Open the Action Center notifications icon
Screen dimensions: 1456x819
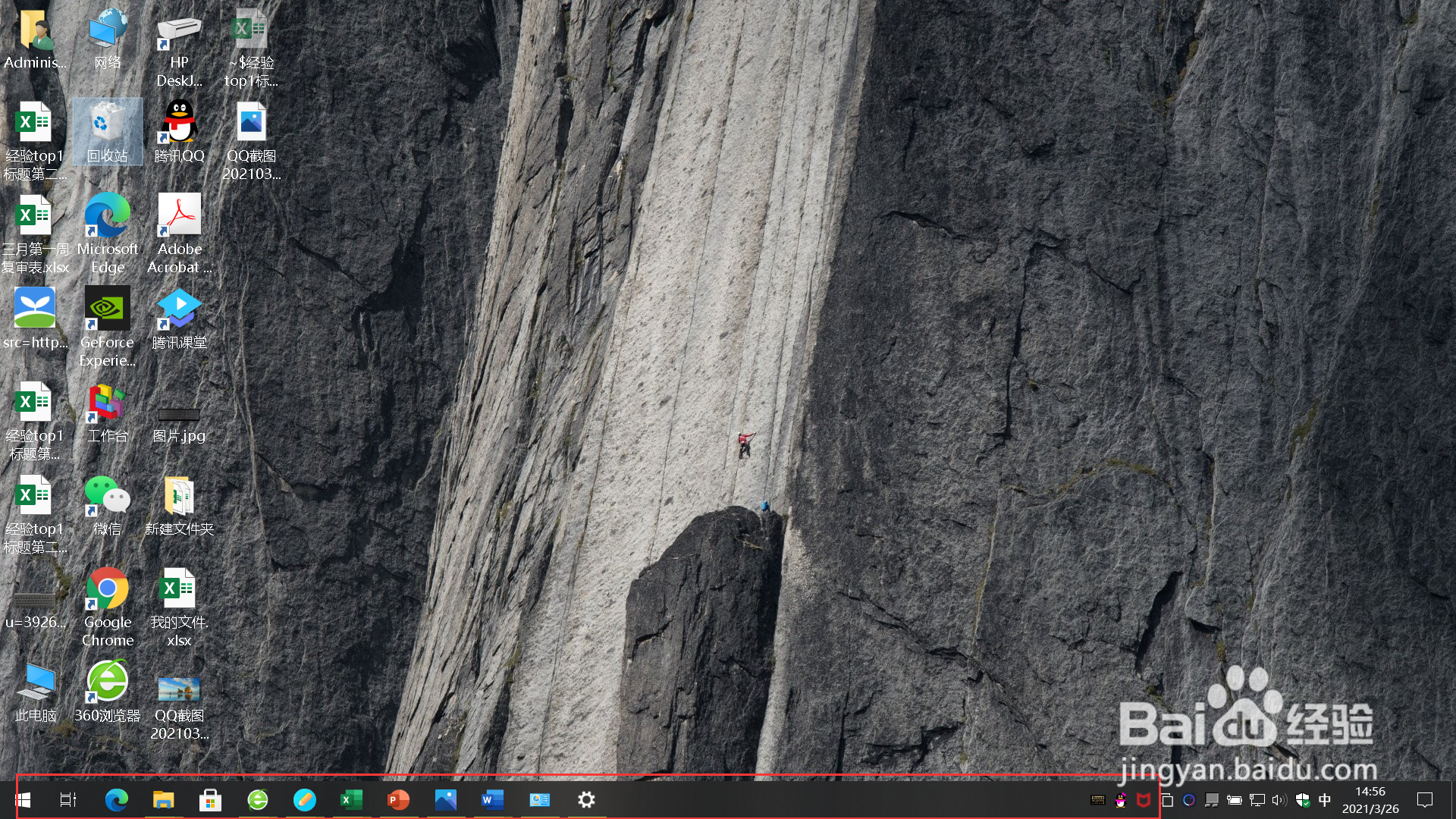tap(1425, 800)
